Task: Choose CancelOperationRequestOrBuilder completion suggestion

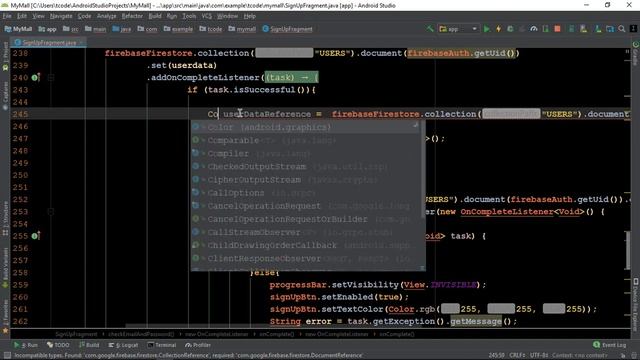Action: click(x=305, y=219)
